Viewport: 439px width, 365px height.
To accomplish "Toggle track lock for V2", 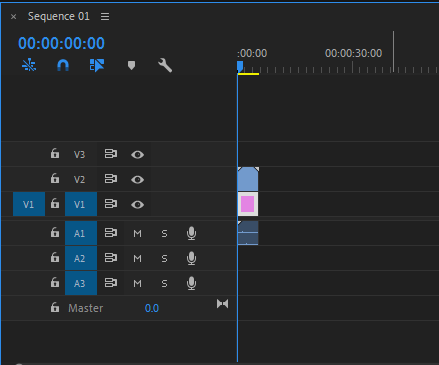I will (55, 179).
